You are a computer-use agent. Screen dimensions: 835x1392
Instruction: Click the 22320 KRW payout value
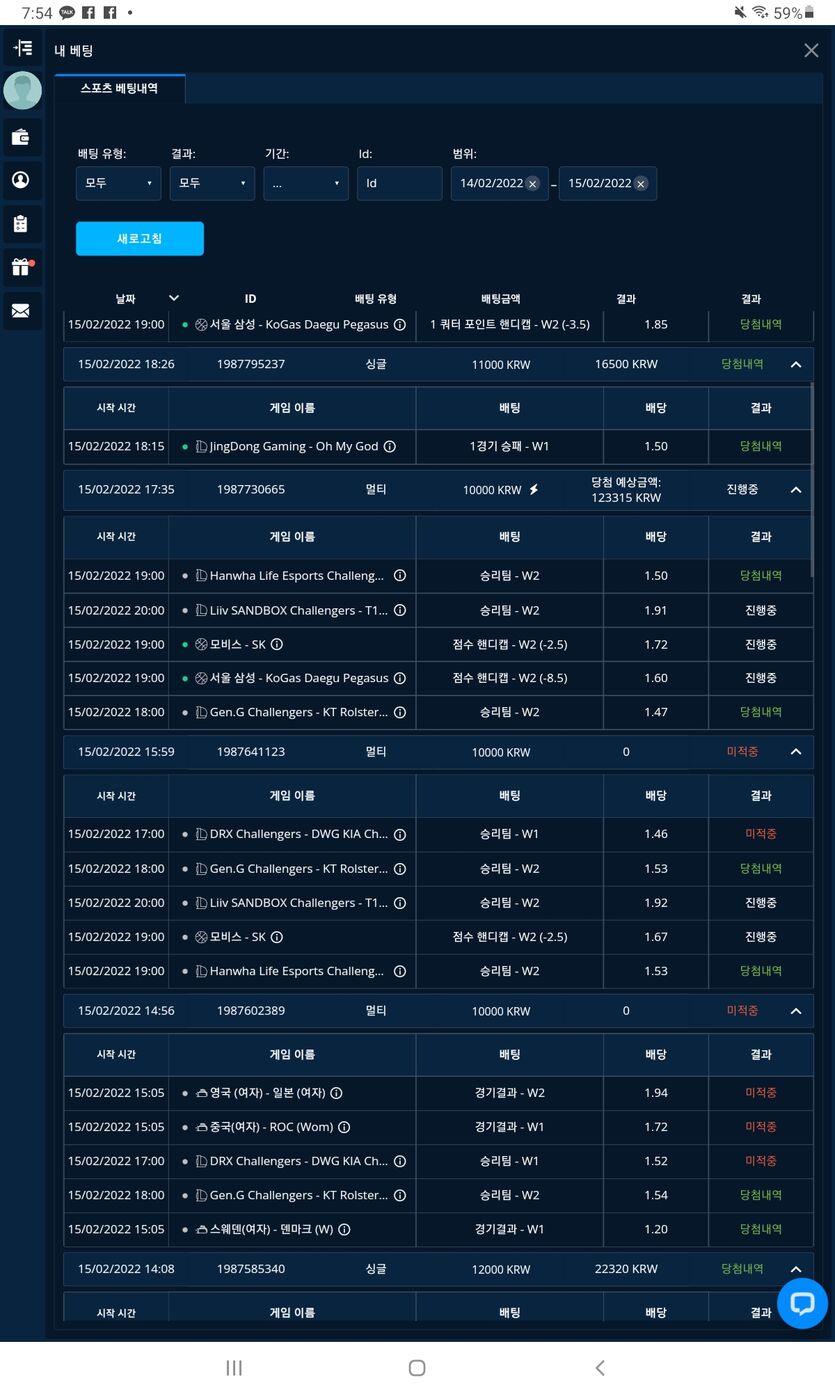pos(626,1269)
